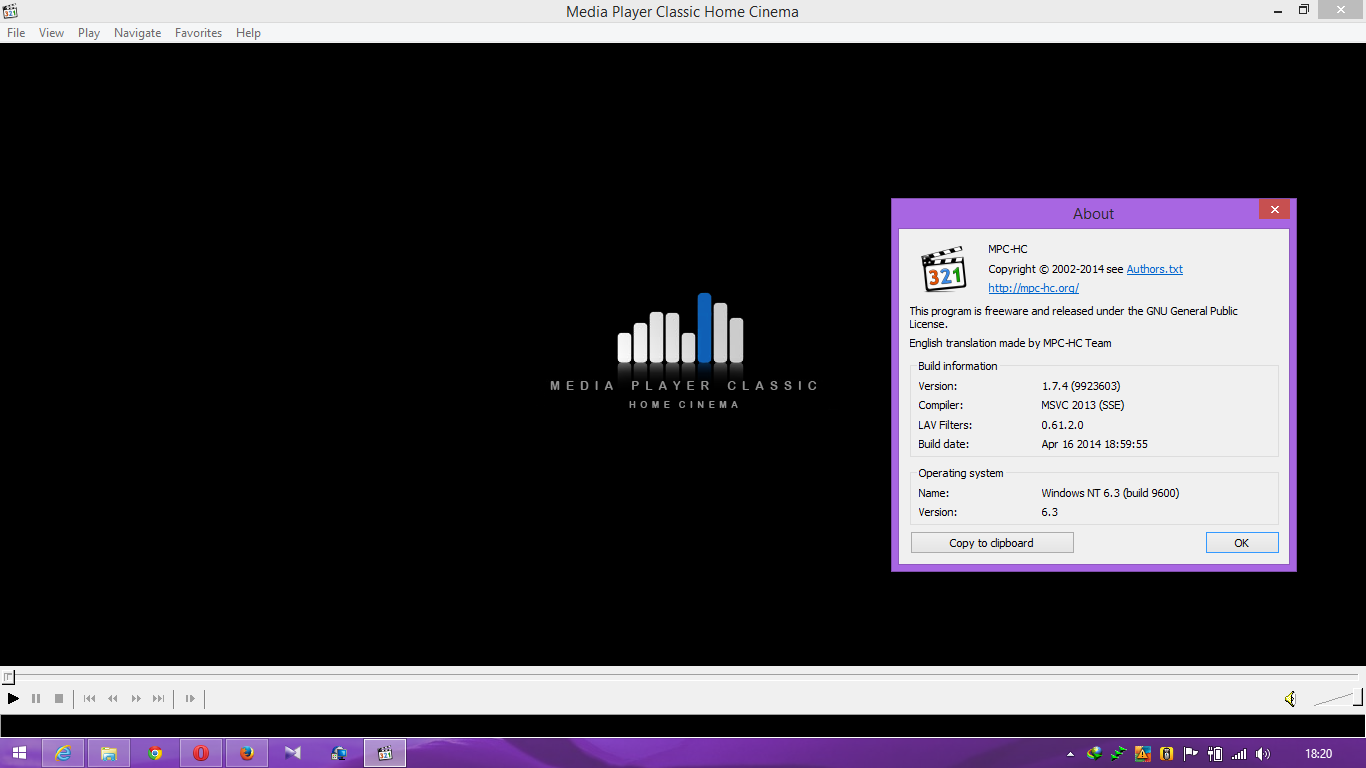Click the Stop playback button
The height and width of the screenshot is (768, 1366).
[59, 699]
